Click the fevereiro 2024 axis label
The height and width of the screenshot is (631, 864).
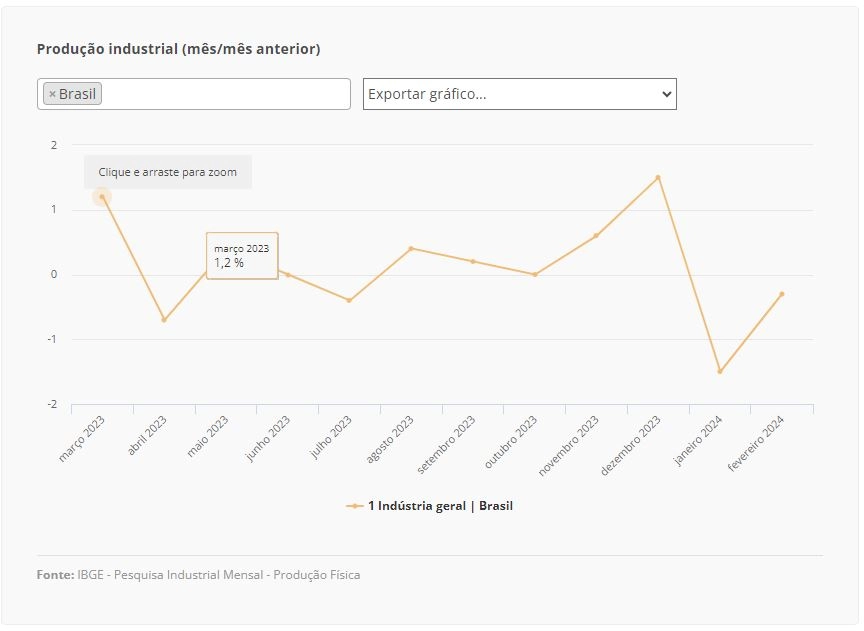pos(755,444)
